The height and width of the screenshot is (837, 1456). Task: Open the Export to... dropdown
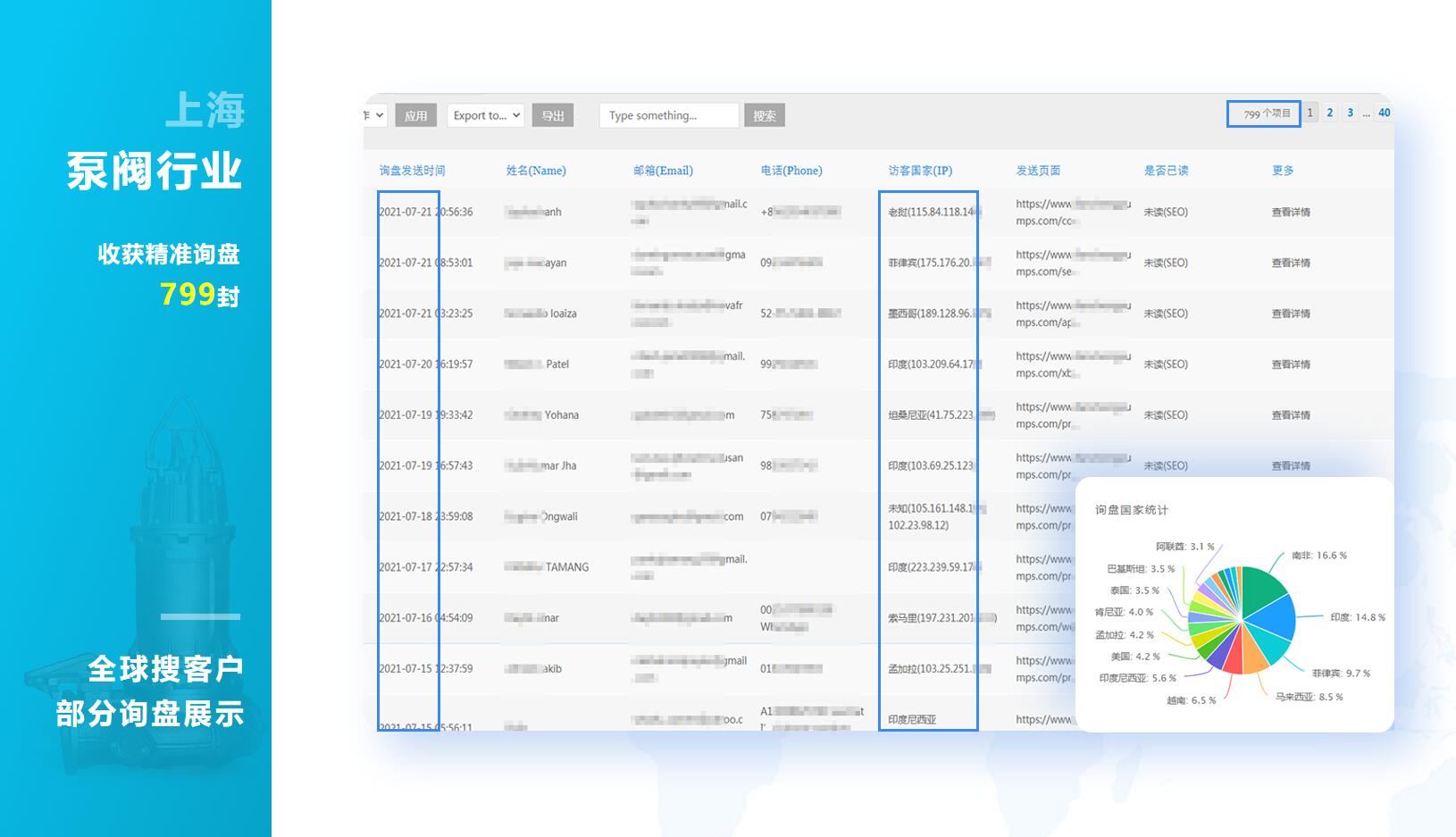click(486, 115)
